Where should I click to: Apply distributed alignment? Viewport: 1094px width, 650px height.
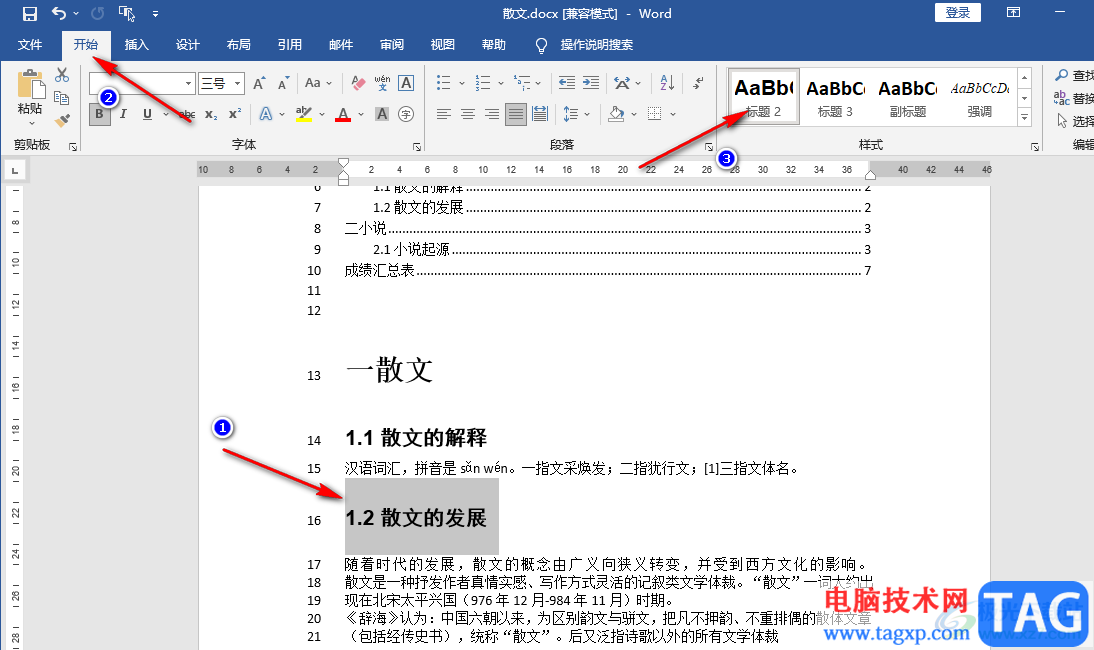point(540,114)
